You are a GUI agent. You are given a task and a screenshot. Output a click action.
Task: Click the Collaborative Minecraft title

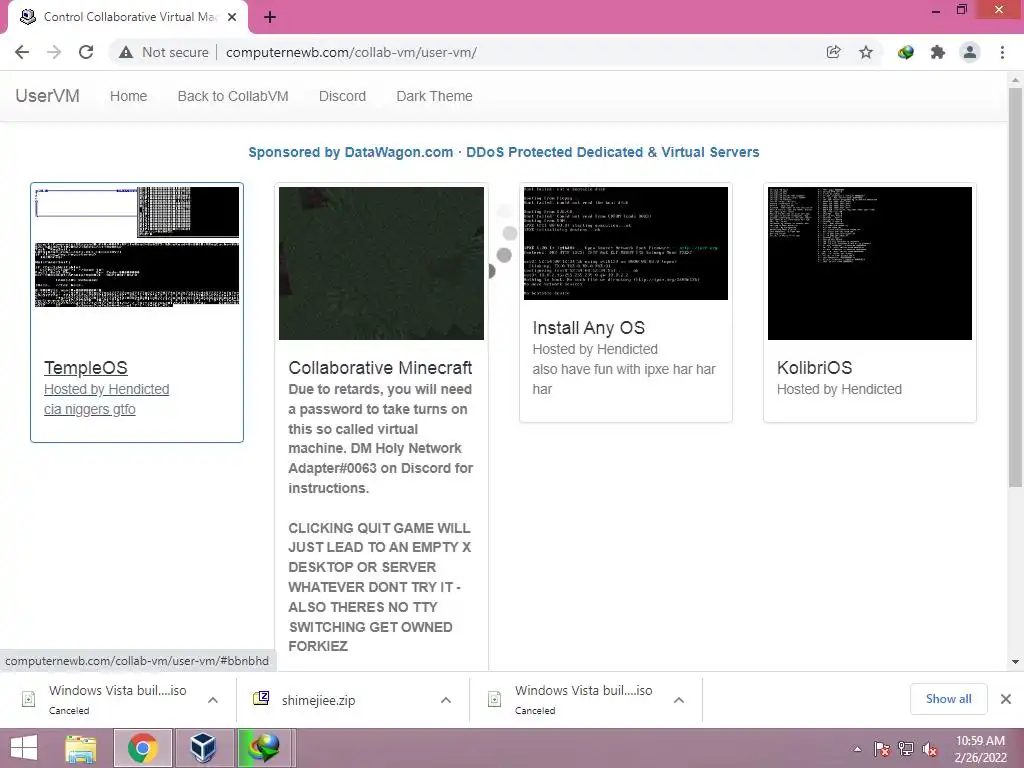point(380,368)
